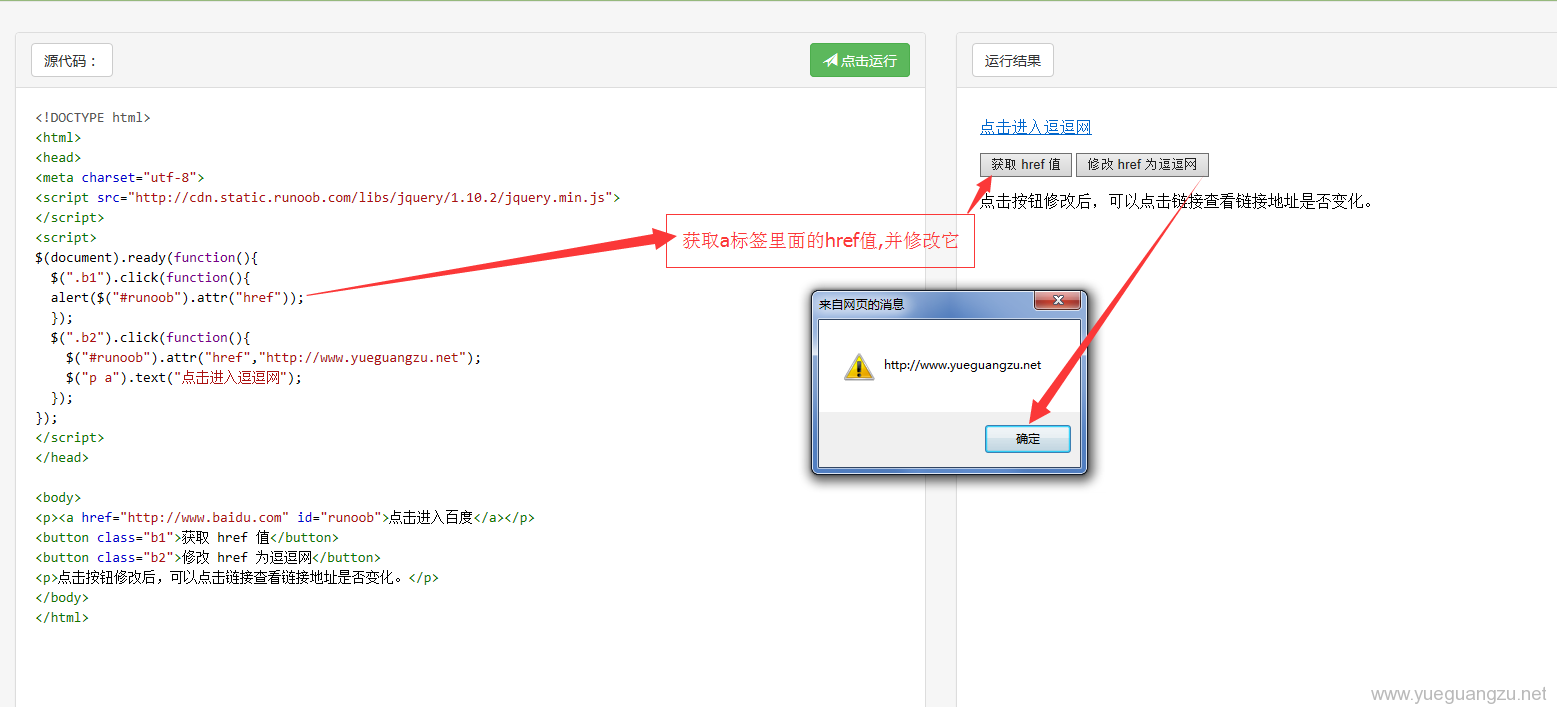Viewport: 1557px width, 707px height.
Task: Click the attr("href","http://www.yueguangzu.net") line
Action: 274,357
